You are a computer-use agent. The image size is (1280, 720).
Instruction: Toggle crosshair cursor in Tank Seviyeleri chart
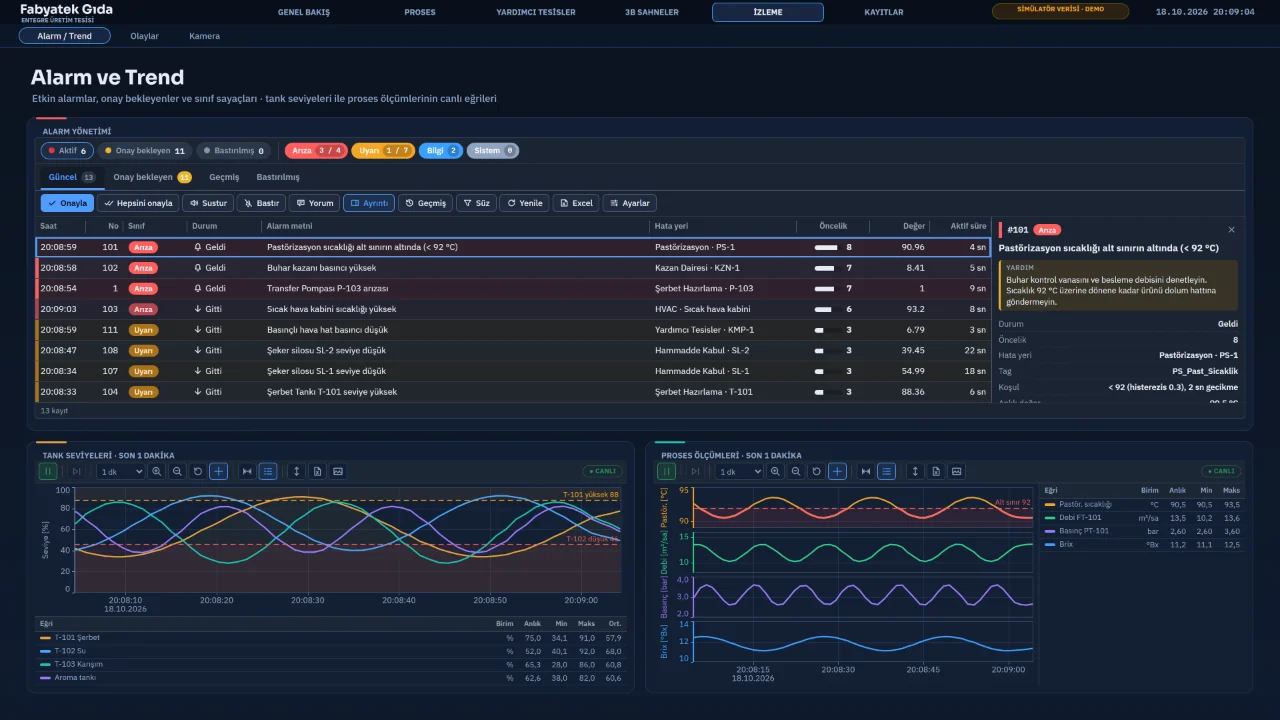219,471
